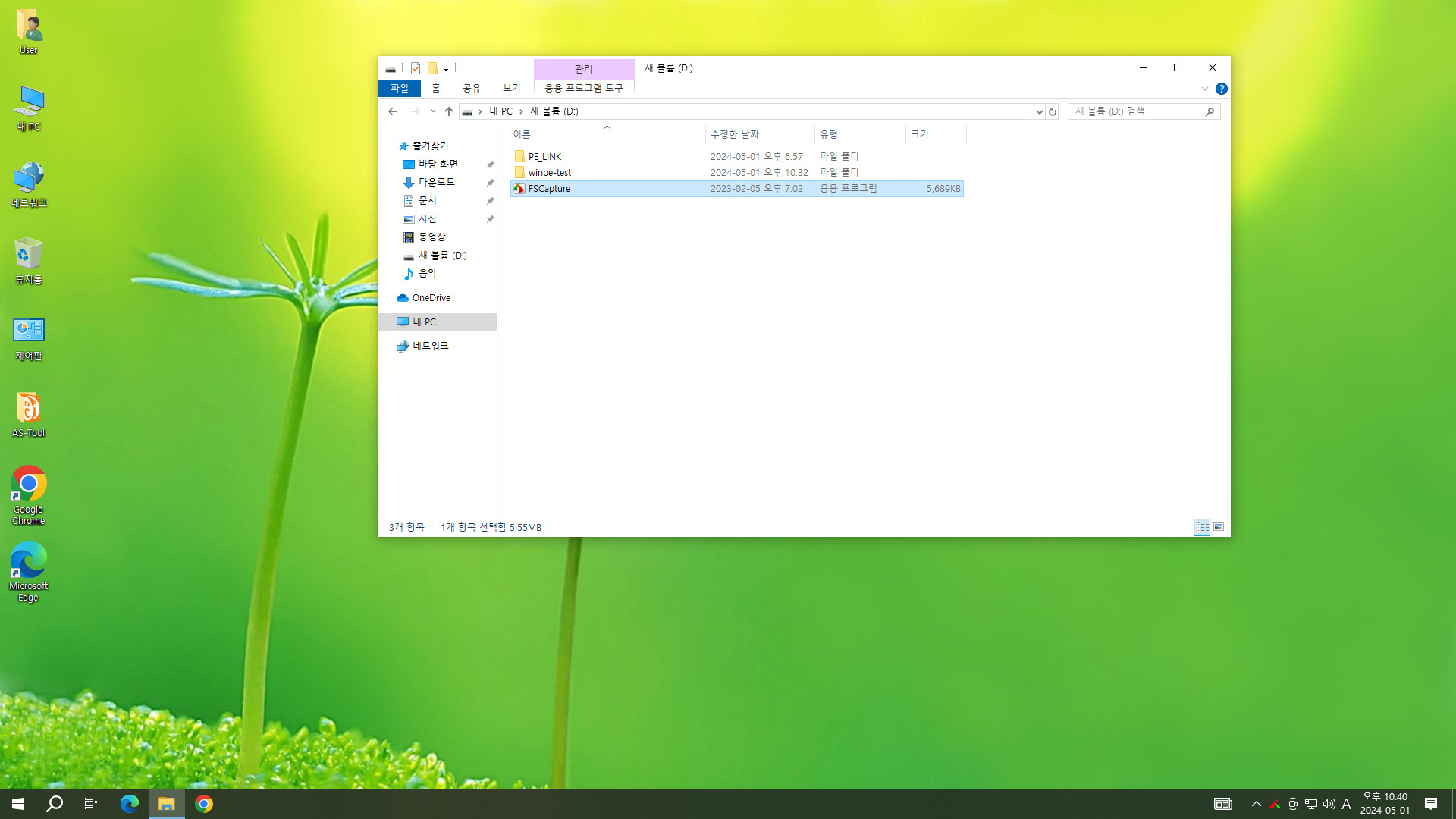Open 바탕 화면 in the navigation pane
This screenshot has height=819, width=1456.
[438, 165]
